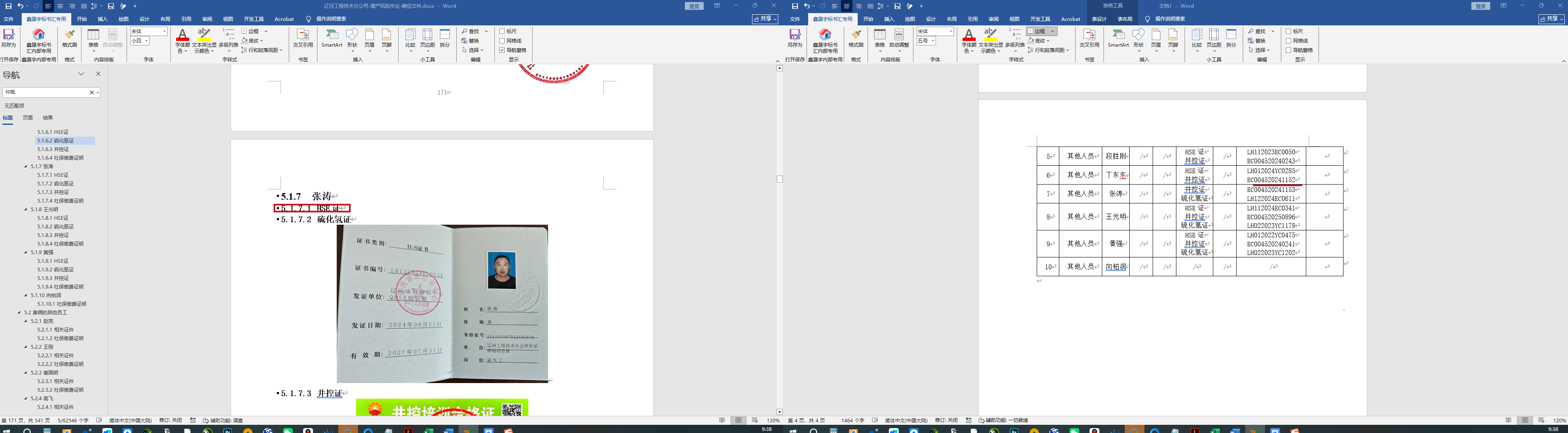
Task: Click 替换 replace in right Word window
Action: [x=1257, y=41]
